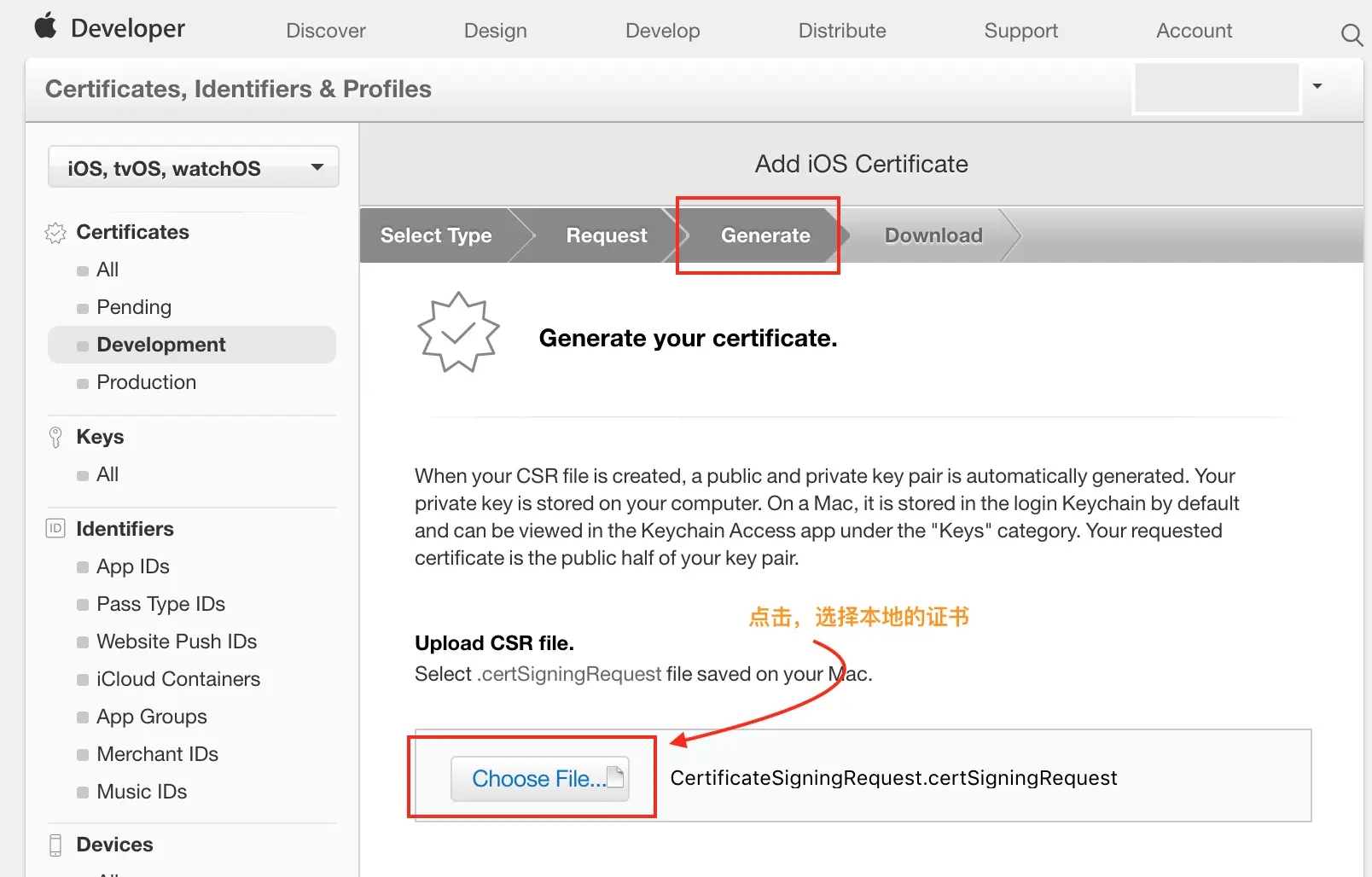Open the search magnifier icon
Image resolution: width=1372 pixels, height=877 pixels.
(x=1351, y=35)
